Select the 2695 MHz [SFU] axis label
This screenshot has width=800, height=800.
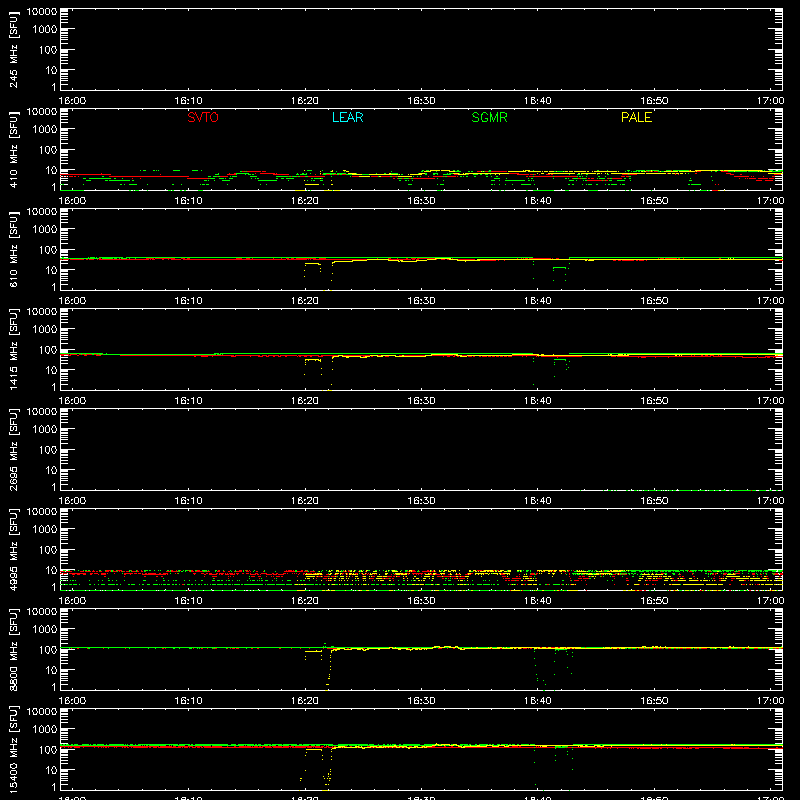(13, 449)
